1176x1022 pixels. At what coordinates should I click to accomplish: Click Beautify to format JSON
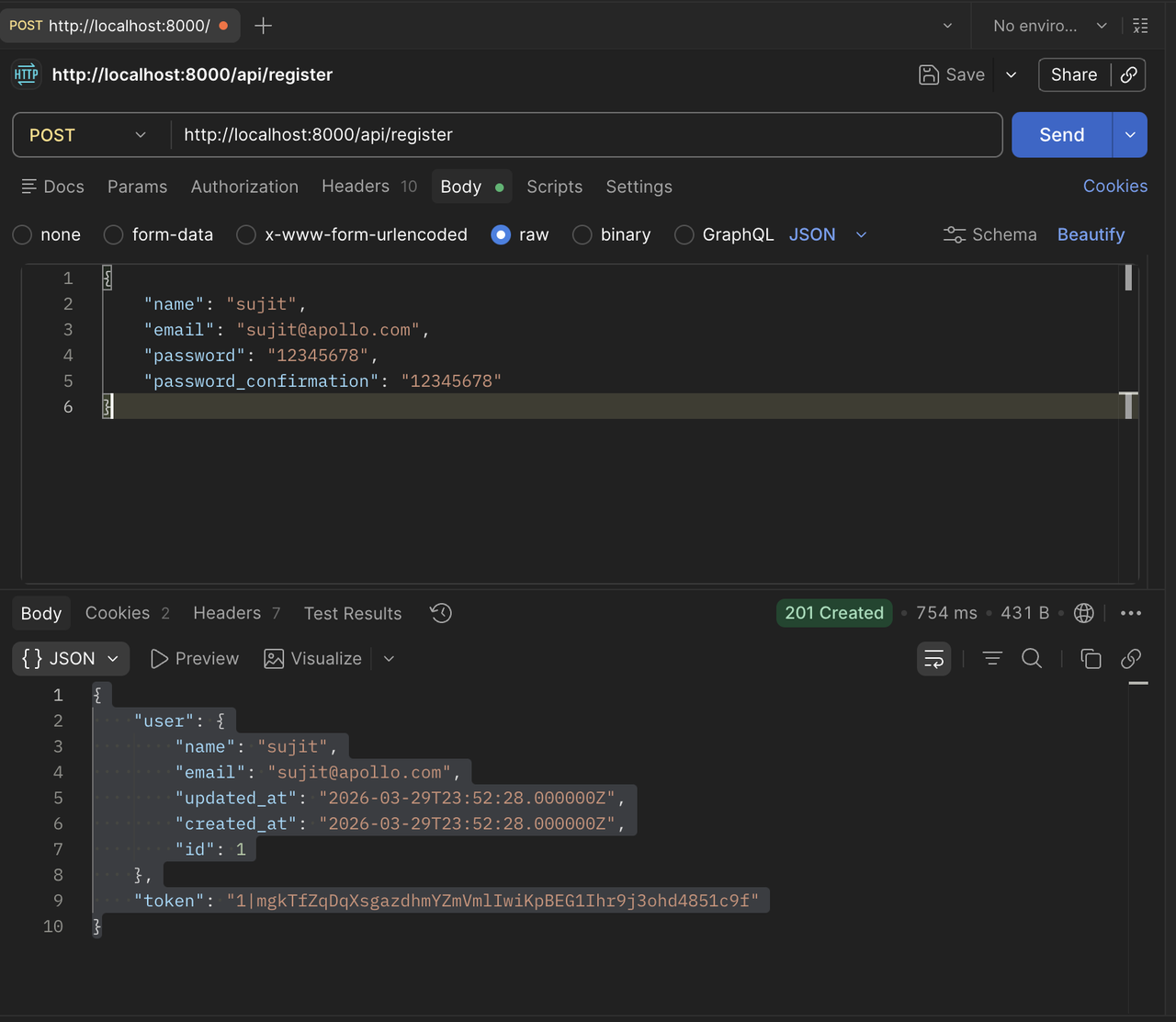click(x=1091, y=234)
